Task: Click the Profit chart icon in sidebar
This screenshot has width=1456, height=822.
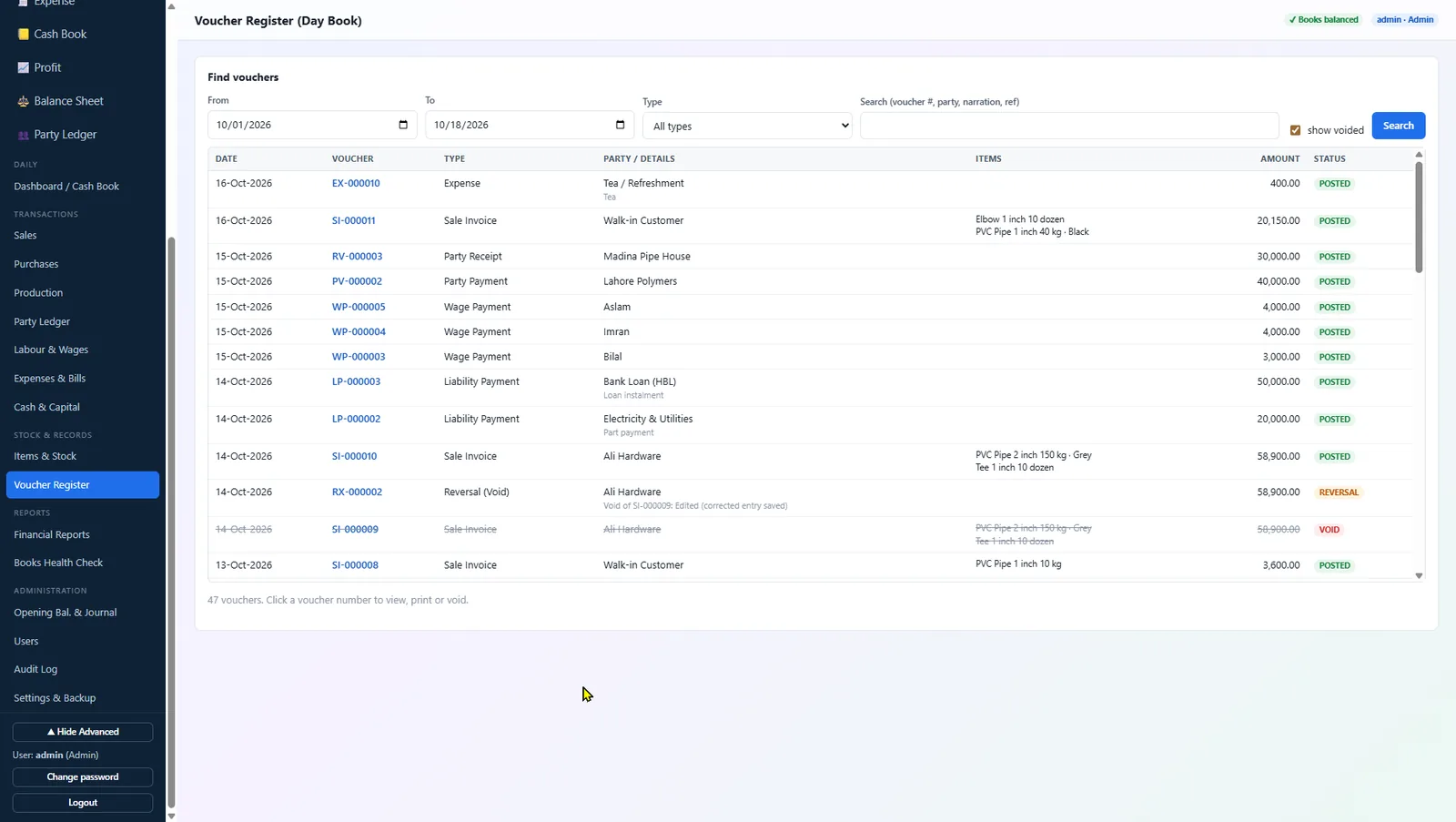Action: click(24, 67)
